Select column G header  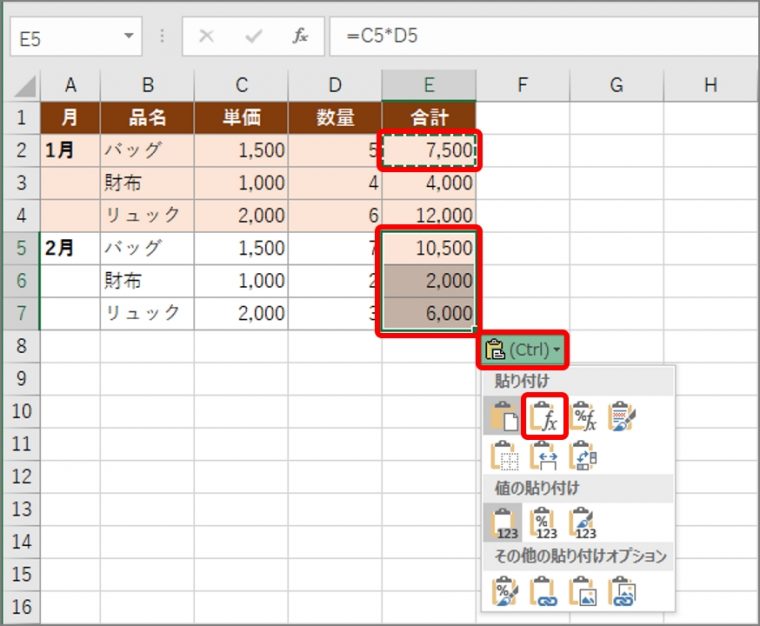pyautogui.click(x=617, y=85)
